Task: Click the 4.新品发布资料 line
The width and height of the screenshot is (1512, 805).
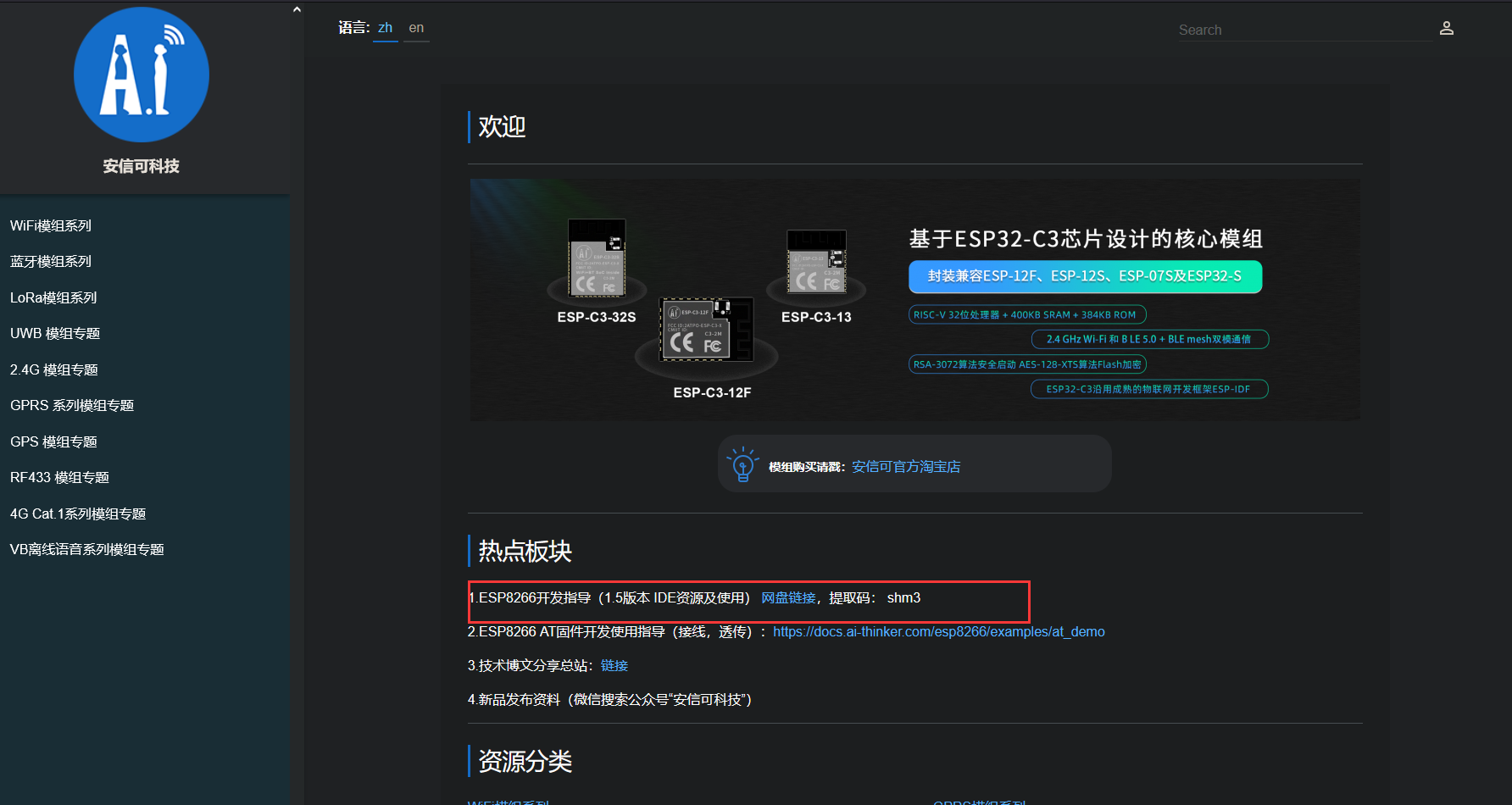Action: 610,699
